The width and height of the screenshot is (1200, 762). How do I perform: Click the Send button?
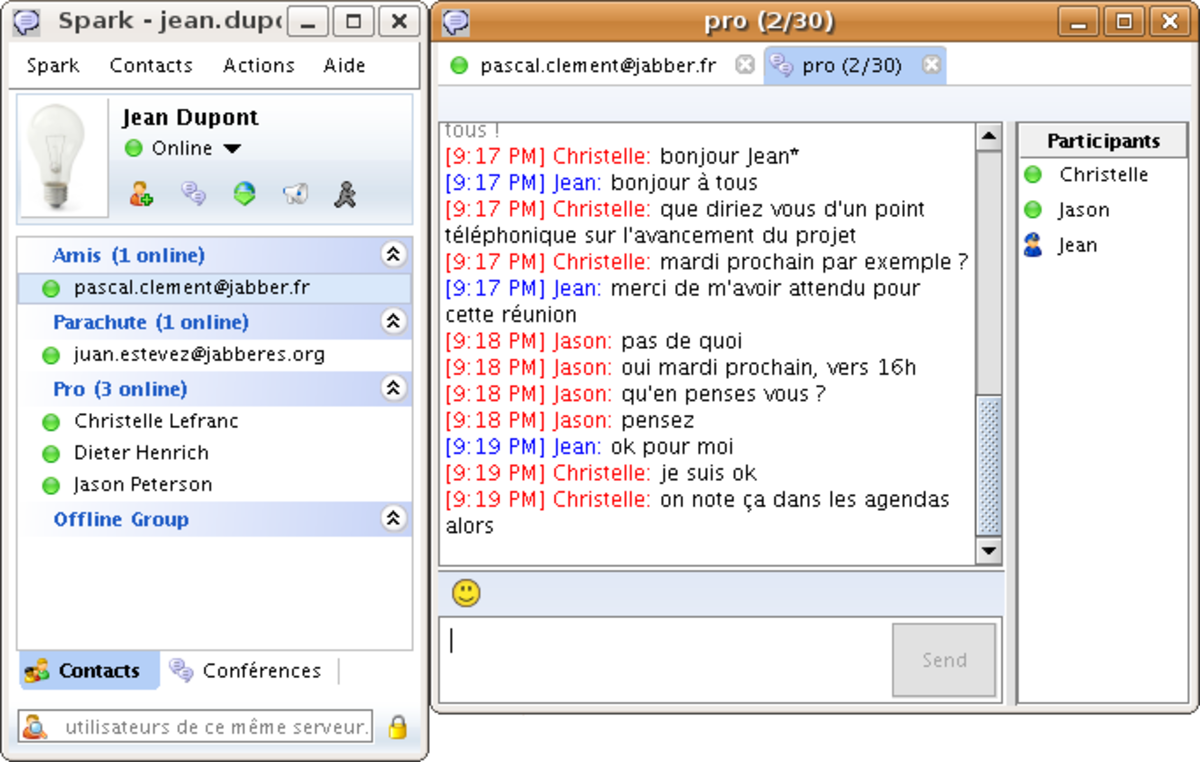click(x=944, y=660)
